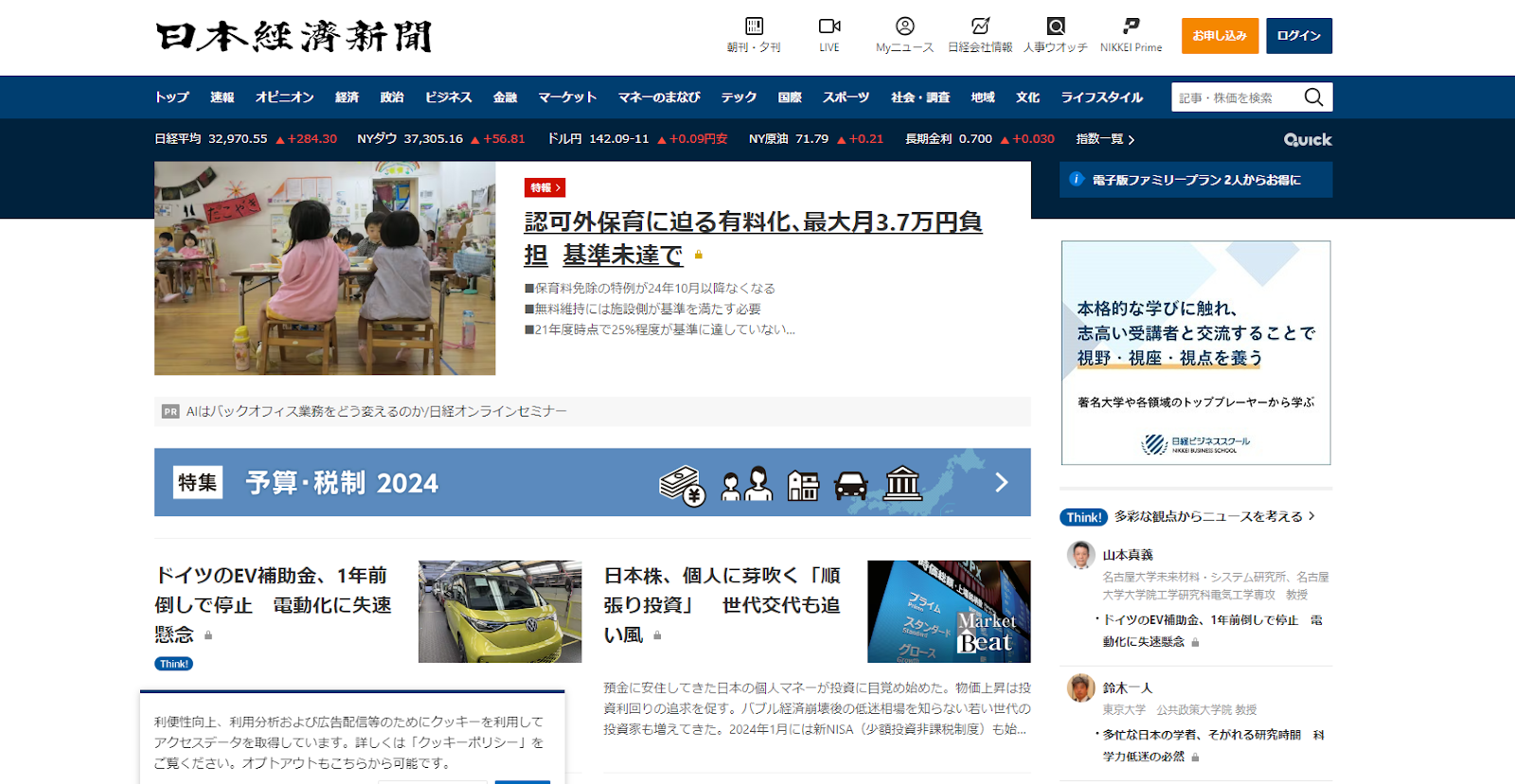
Task: Open article ドイツのEV補助金、1年前倒しで停止
Action: click(273, 604)
